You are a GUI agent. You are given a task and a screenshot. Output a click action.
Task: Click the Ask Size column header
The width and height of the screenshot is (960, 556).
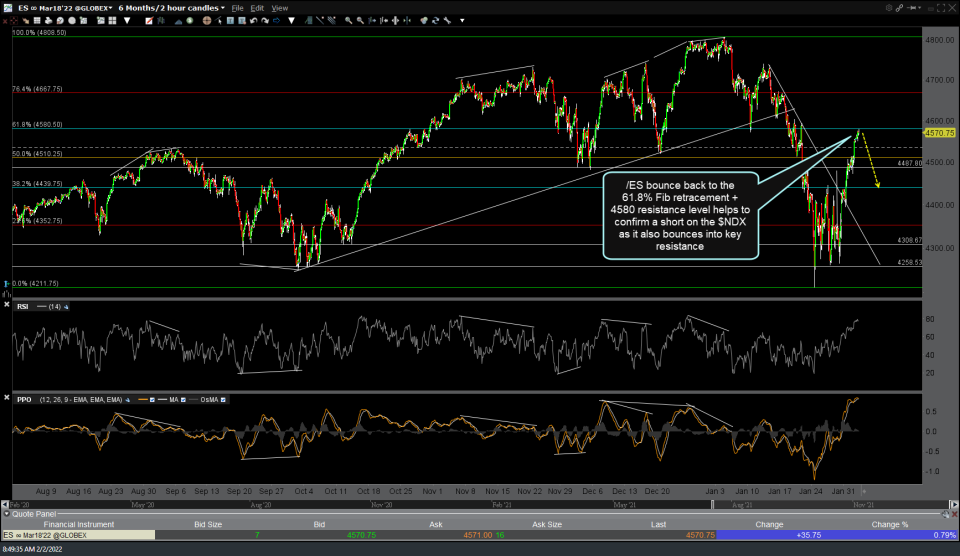tap(547, 524)
